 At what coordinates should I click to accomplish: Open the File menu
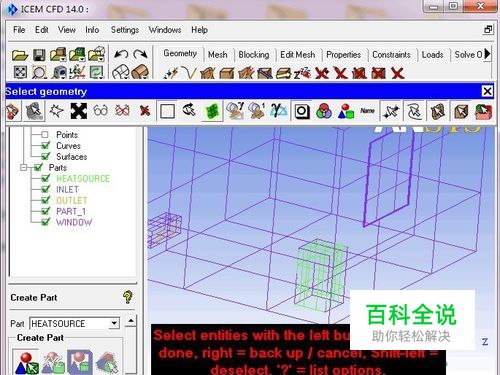19,30
